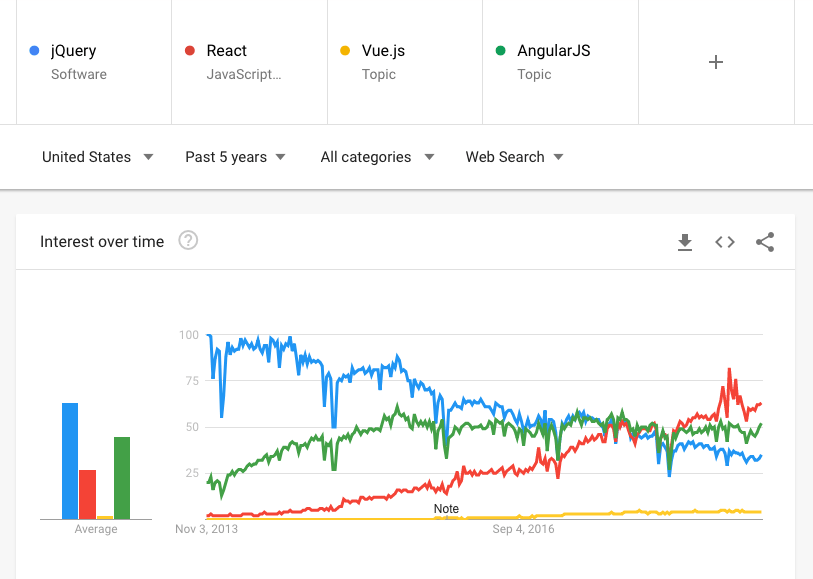Add a new comparison term with the plus icon

pyautogui.click(x=715, y=62)
